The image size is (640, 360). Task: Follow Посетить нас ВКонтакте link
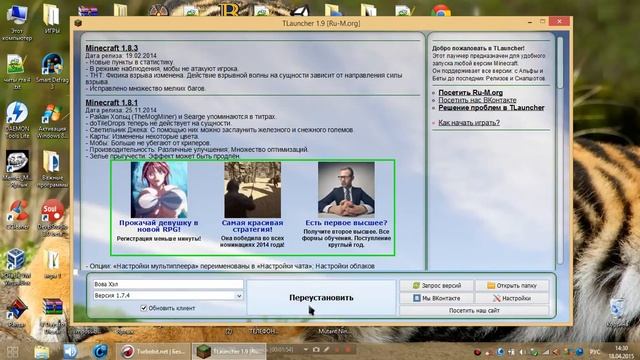[x=477, y=100]
